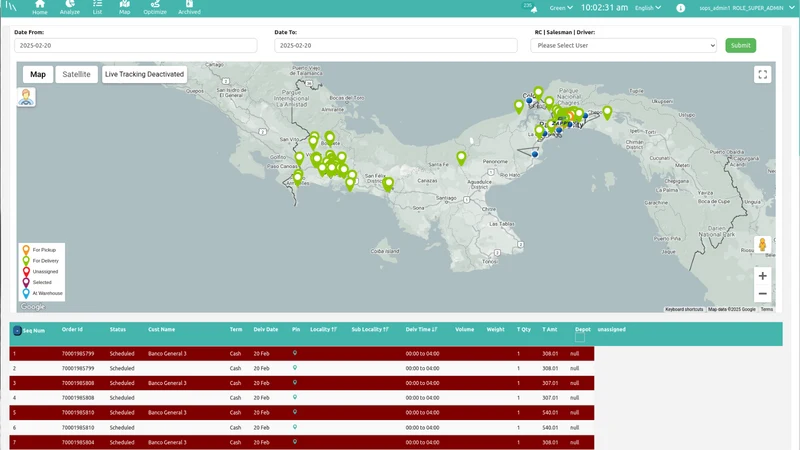Open the map Terms link

(x=766, y=309)
